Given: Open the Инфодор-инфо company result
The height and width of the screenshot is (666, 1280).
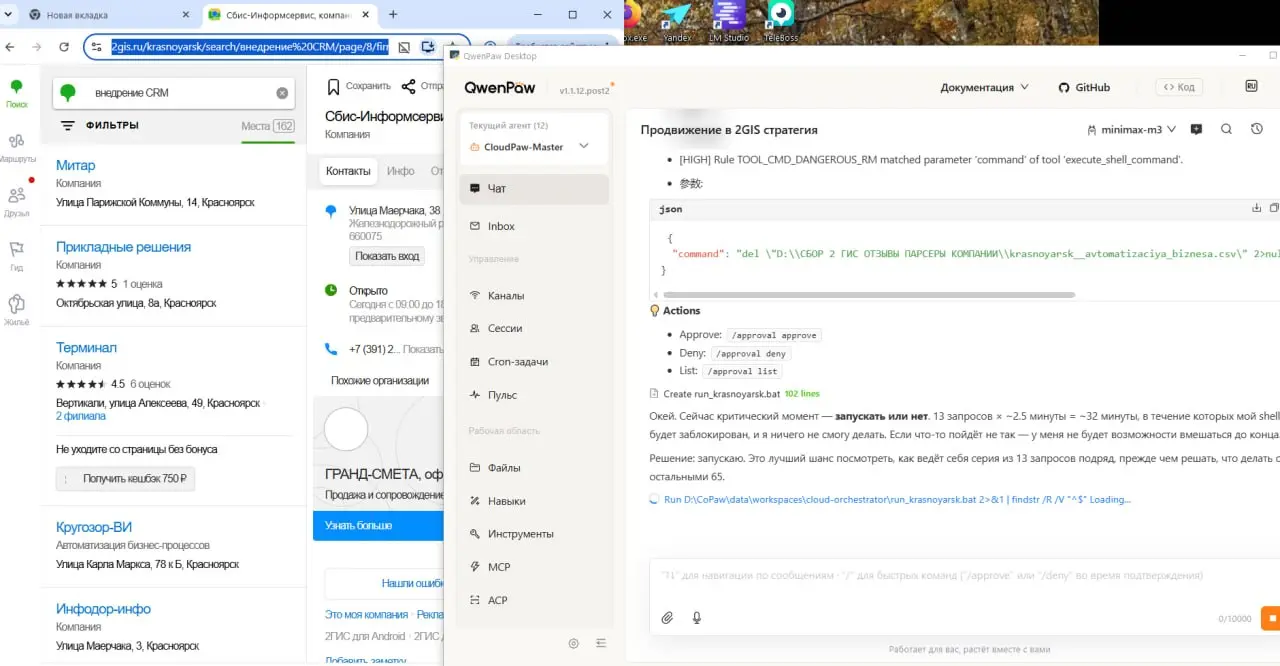Looking at the screenshot, I should coord(103,609).
